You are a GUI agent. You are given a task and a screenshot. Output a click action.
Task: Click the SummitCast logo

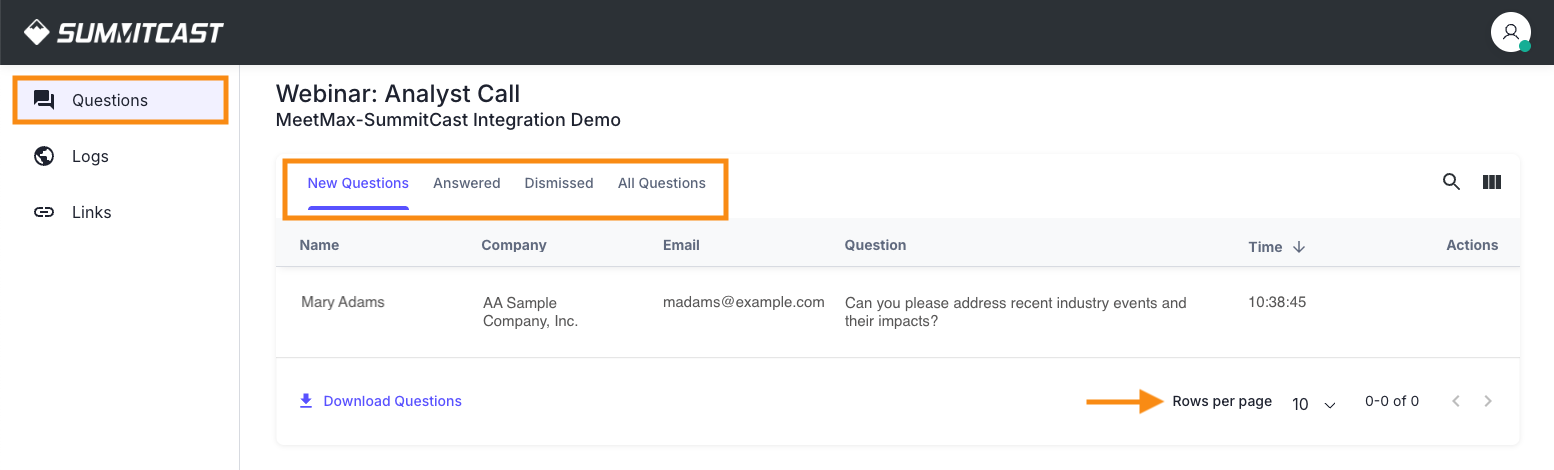[x=124, y=33]
